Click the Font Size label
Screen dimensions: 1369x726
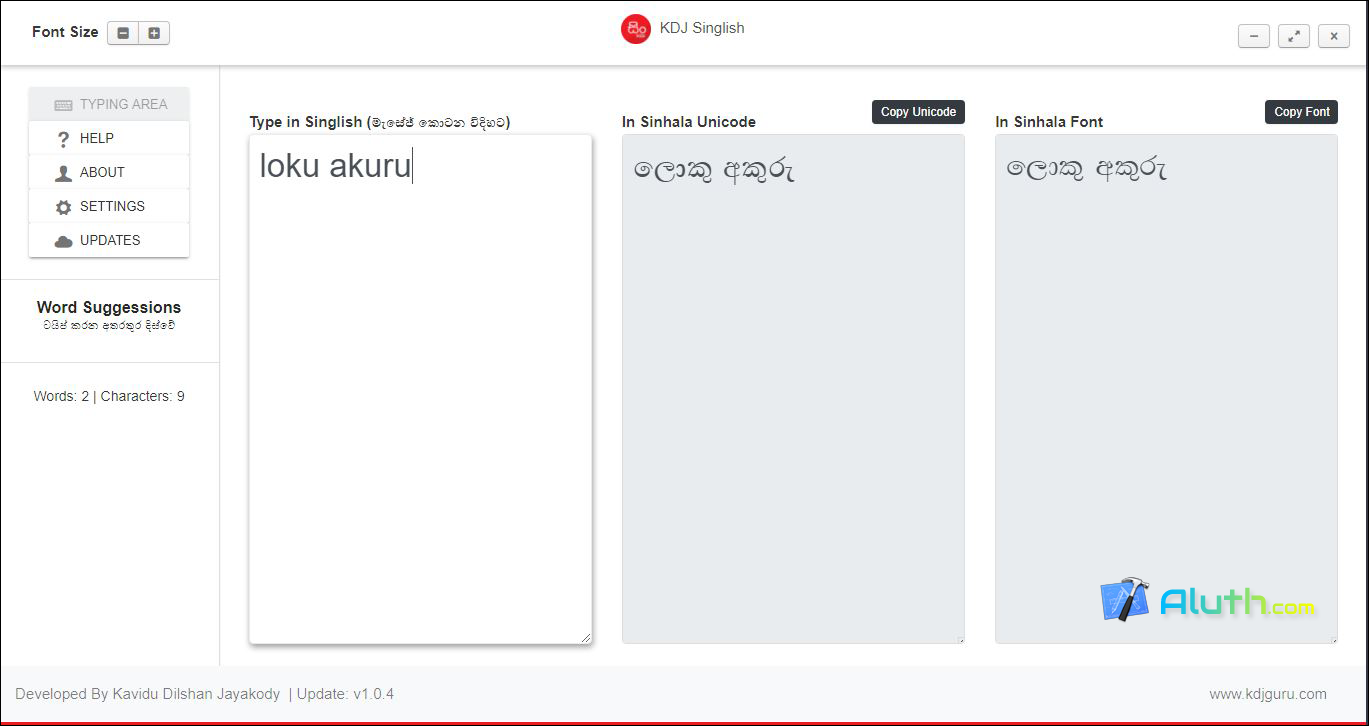coord(65,32)
